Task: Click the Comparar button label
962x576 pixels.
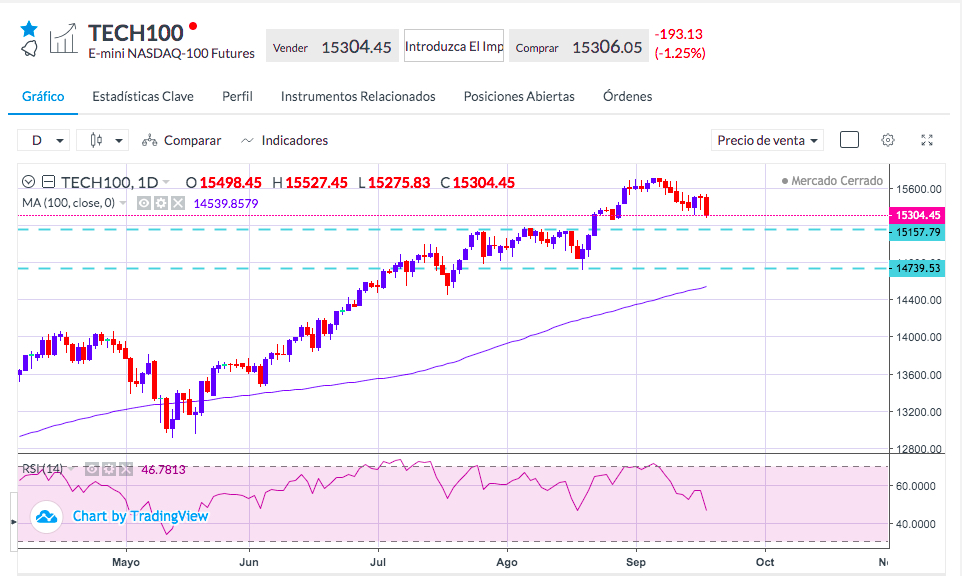Action: (x=192, y=140)
